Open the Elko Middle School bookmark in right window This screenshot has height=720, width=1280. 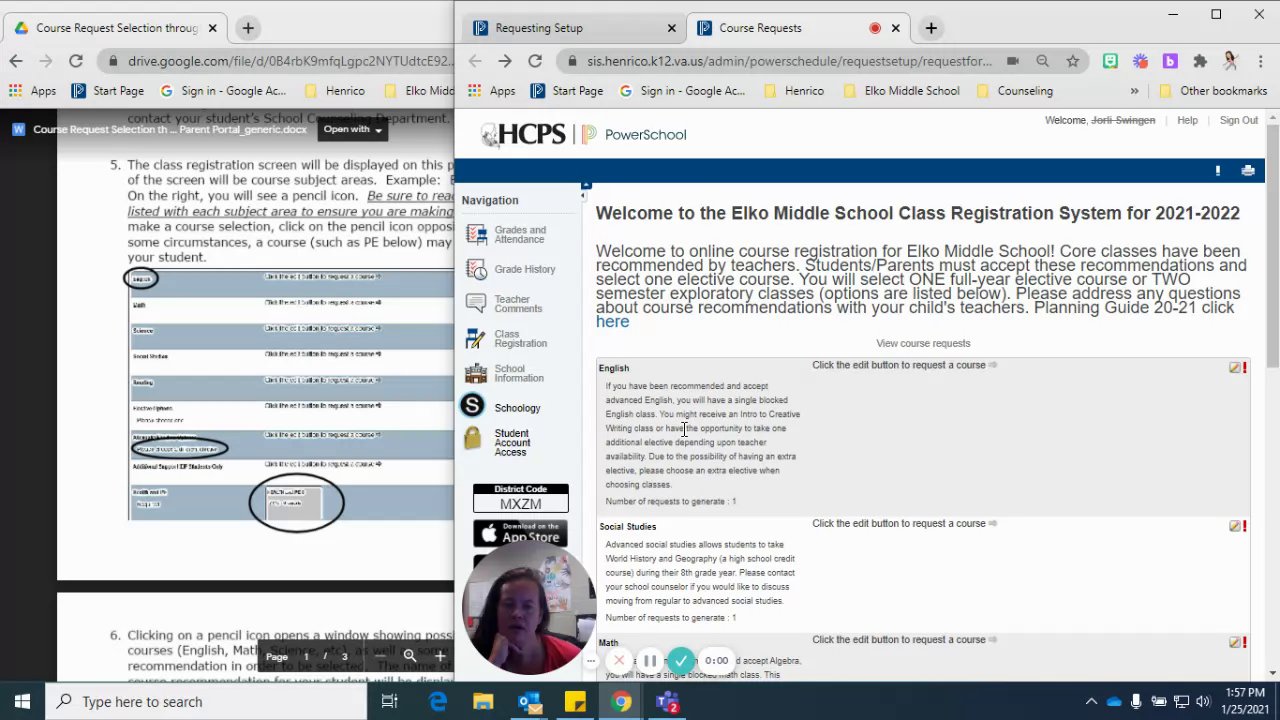[x=901, y=91]
